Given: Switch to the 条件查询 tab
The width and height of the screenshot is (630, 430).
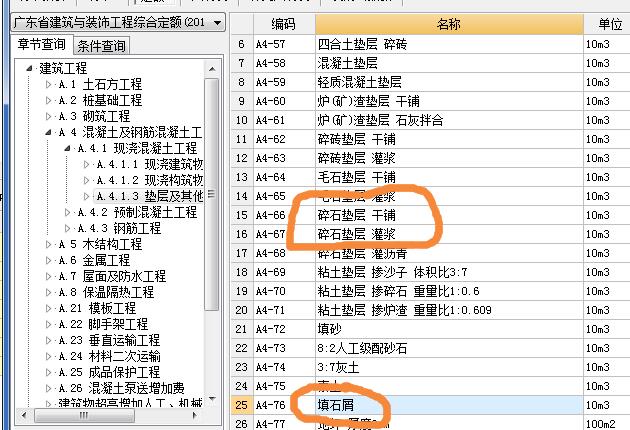Looking at the screenshot, I should pos(101,46).
